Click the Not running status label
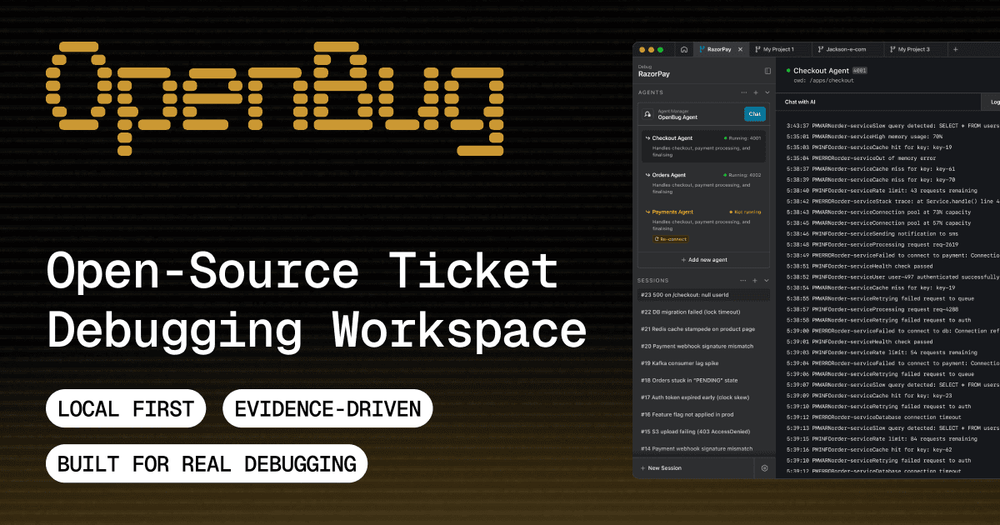The height and width of the screenshot is (525, 1000). tap(745, 212)
